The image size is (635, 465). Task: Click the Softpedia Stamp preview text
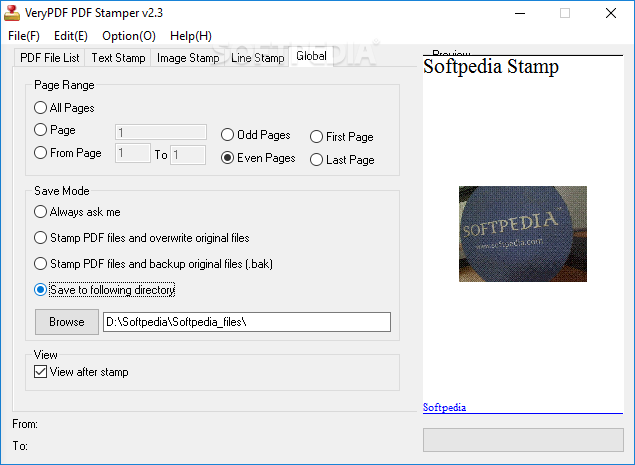(491, 66)
